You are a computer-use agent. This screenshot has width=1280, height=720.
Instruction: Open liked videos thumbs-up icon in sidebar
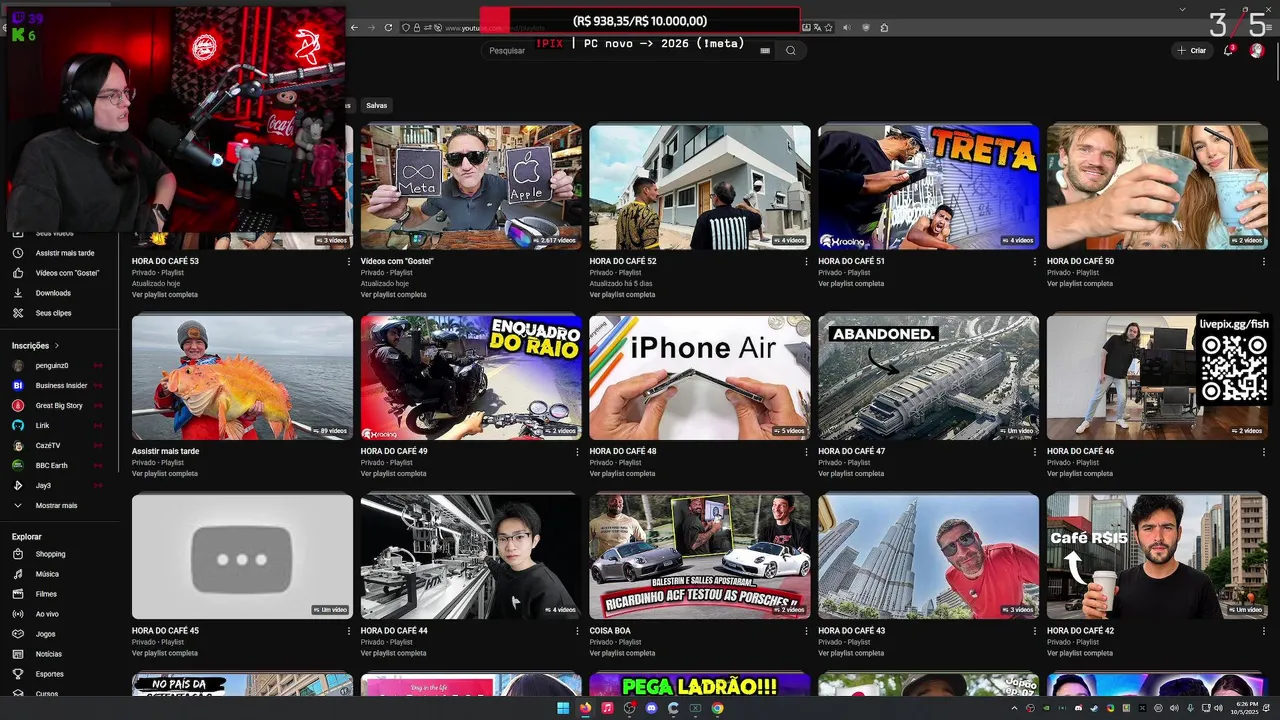coord(17,273)
